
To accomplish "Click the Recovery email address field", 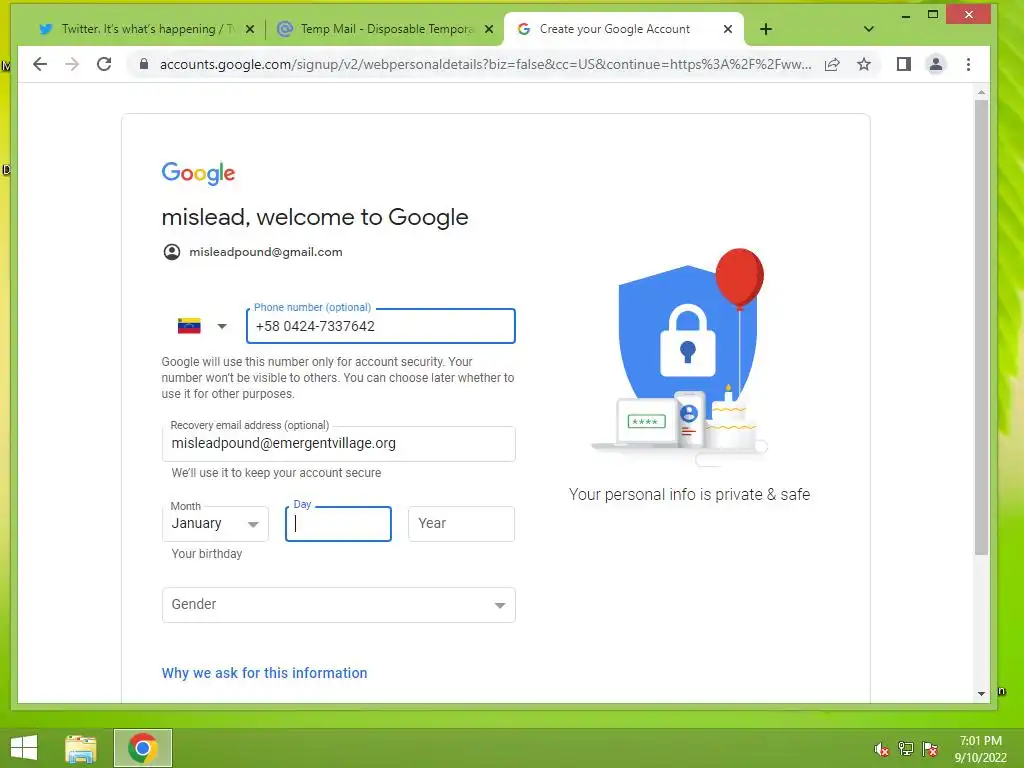I will point(338,444).
